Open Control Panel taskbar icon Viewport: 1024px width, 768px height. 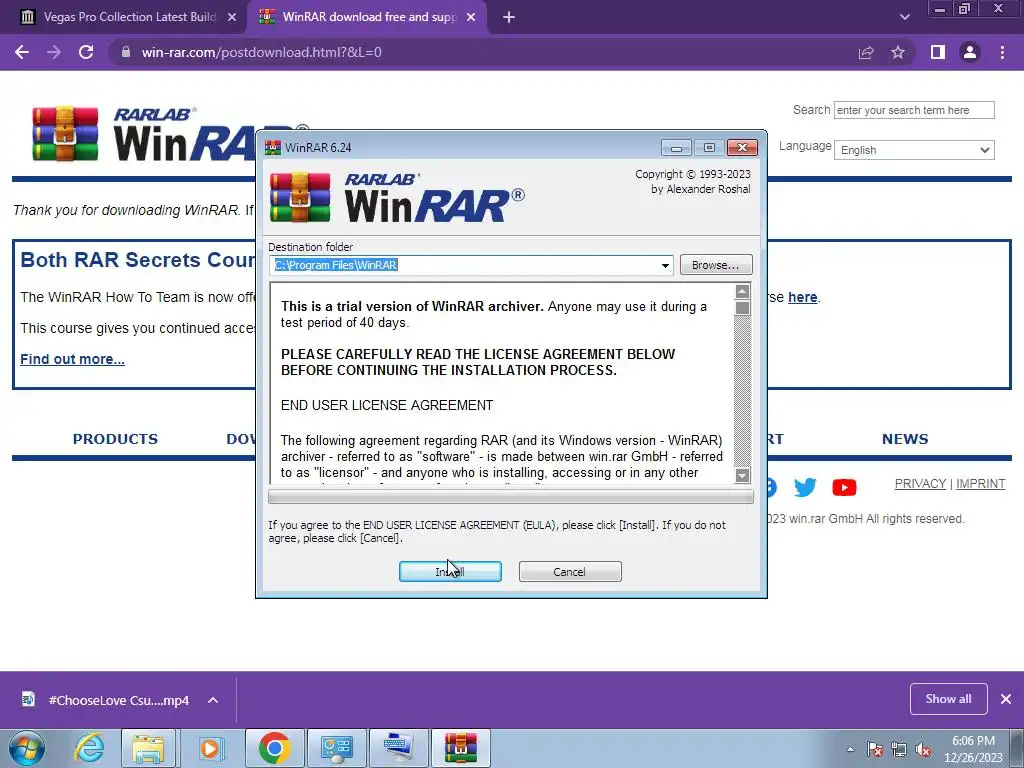(x=336, y=748)
